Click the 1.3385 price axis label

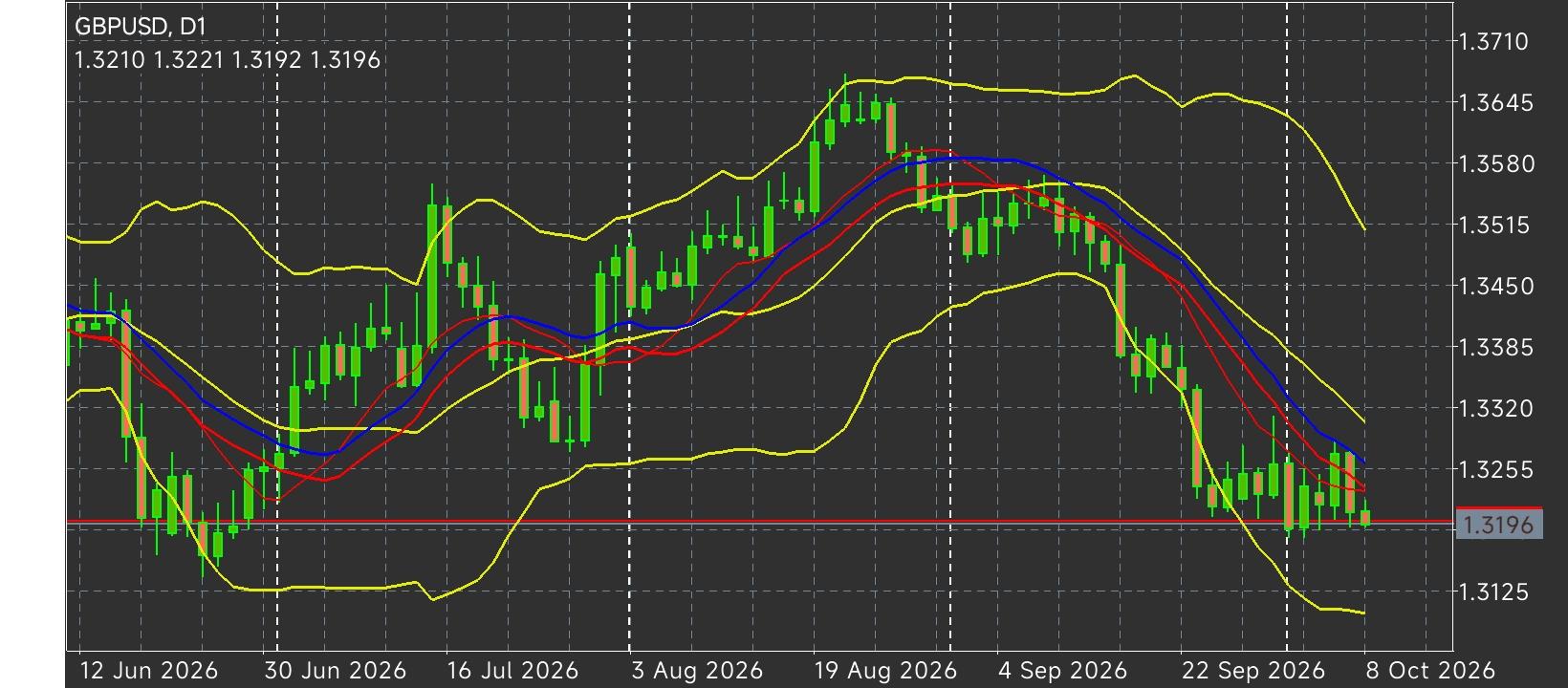coord(1494,347)
